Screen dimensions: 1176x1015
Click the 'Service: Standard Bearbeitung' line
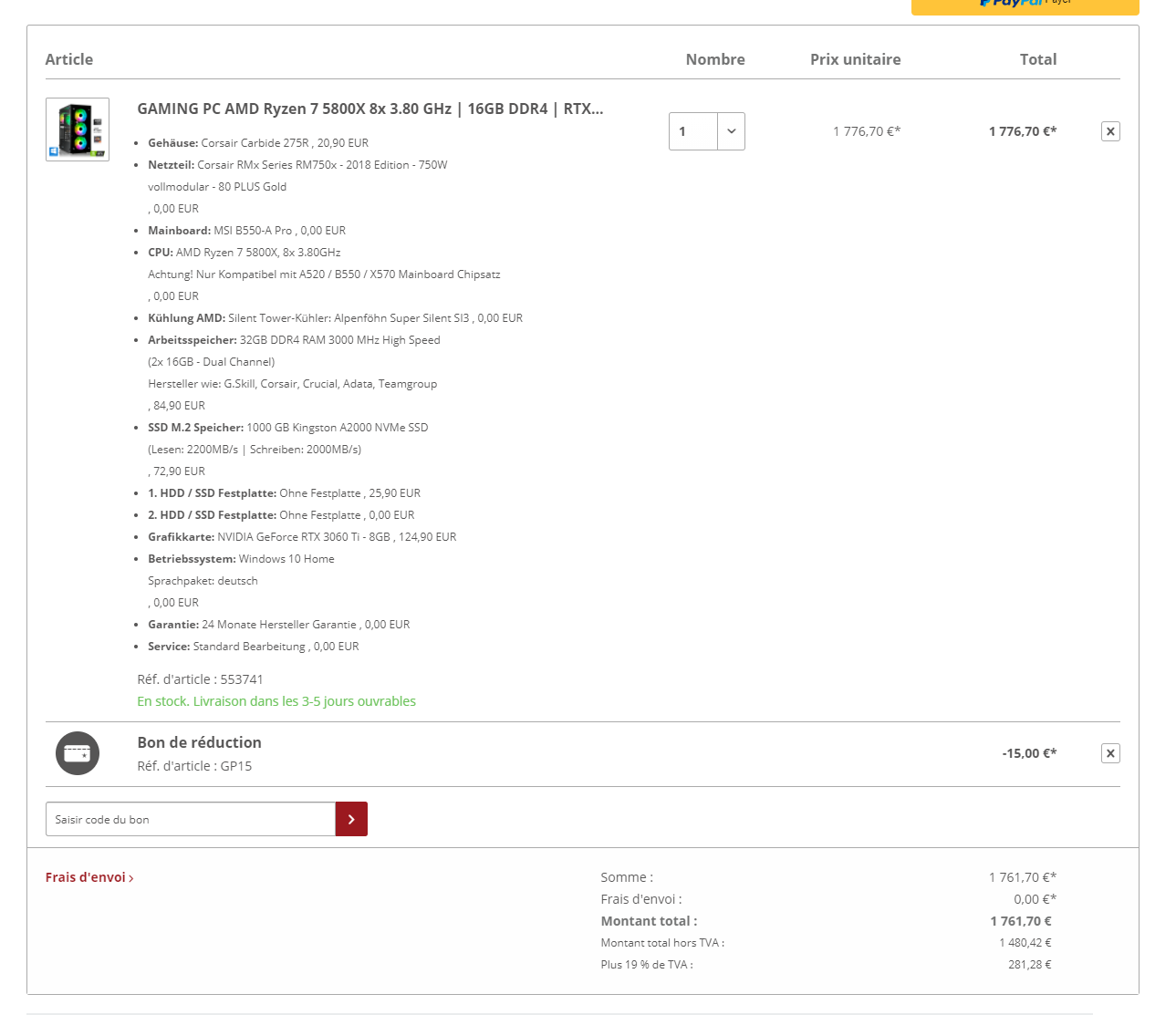coord(254,647)
